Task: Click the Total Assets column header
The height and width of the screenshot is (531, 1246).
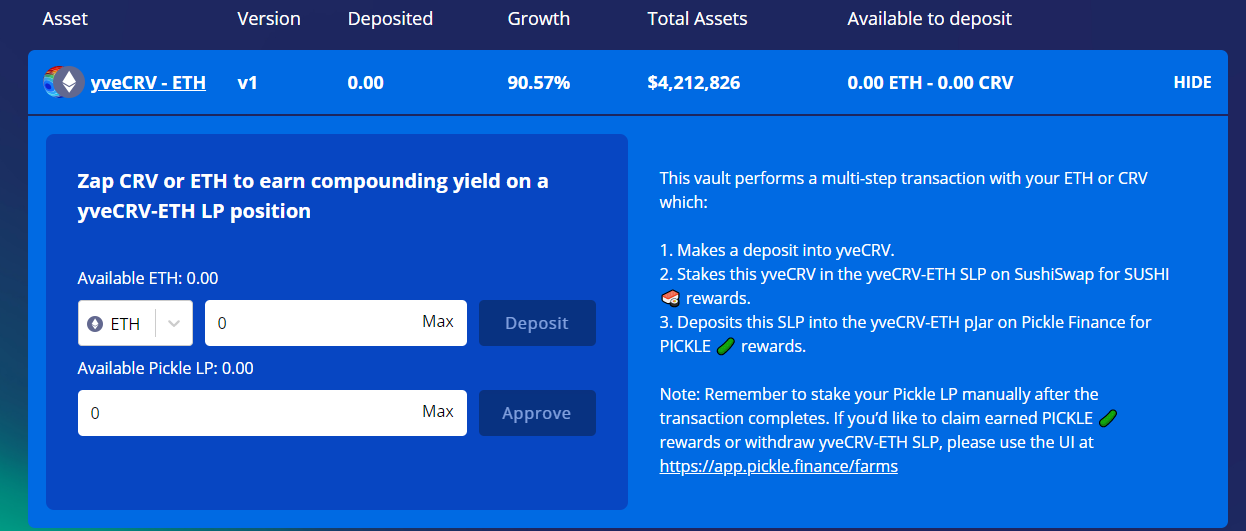Action: 697,19
